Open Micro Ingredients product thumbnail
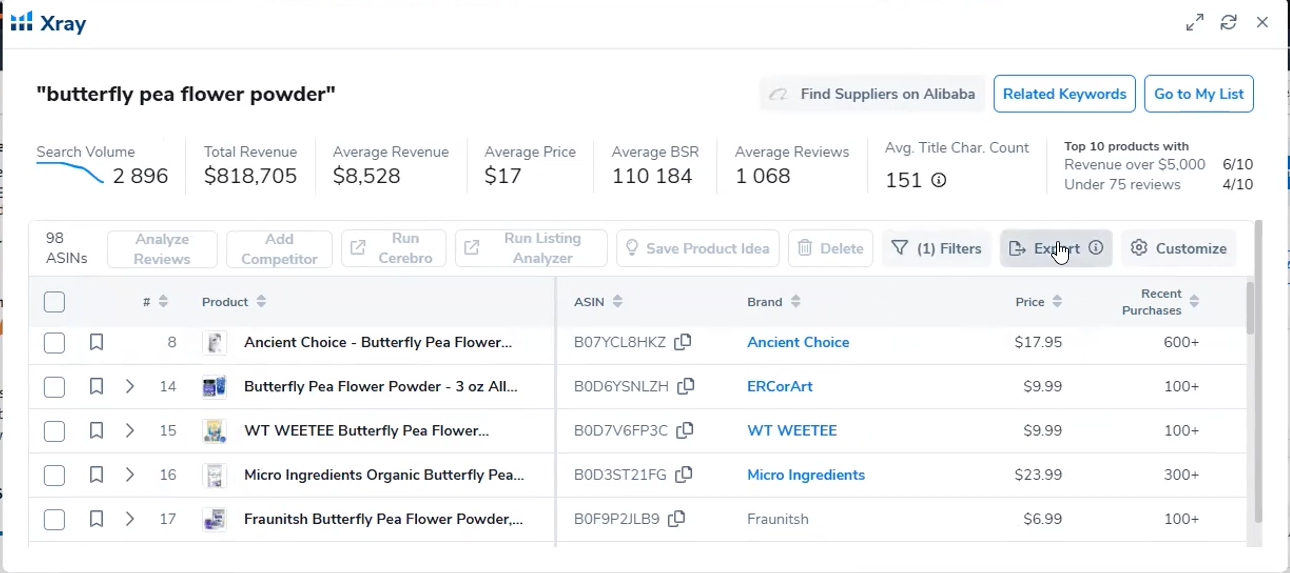The image size is (1290, 573). click(214, 475)
